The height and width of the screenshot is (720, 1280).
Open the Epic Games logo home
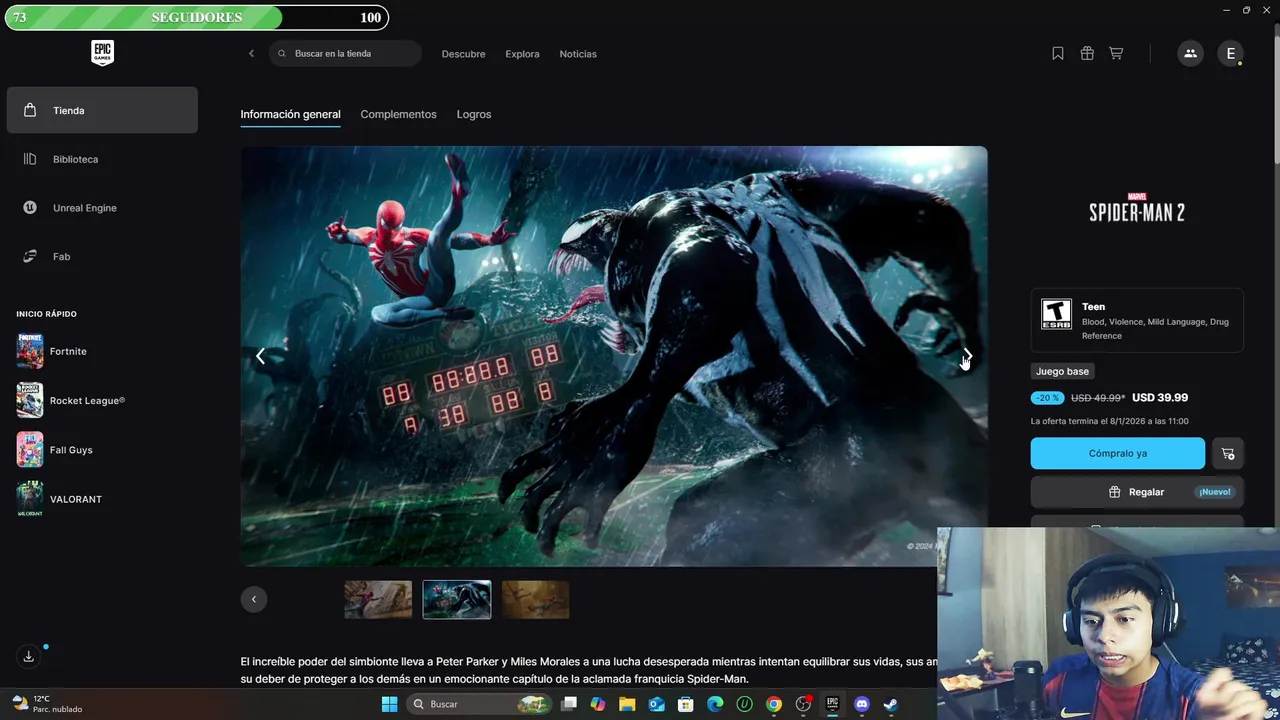(x=102, y=53)
